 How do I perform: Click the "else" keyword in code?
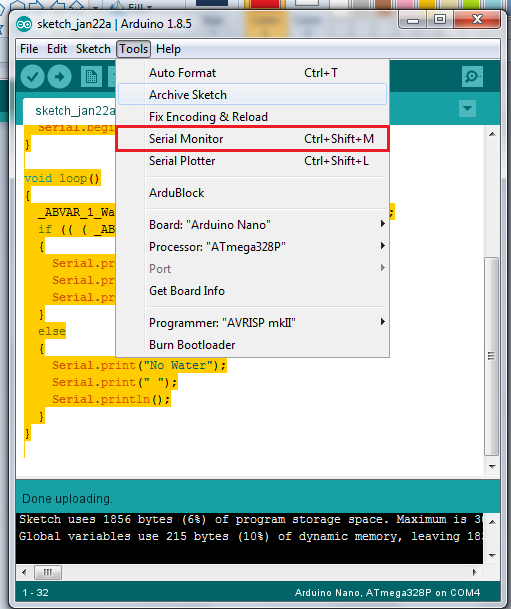52,331
